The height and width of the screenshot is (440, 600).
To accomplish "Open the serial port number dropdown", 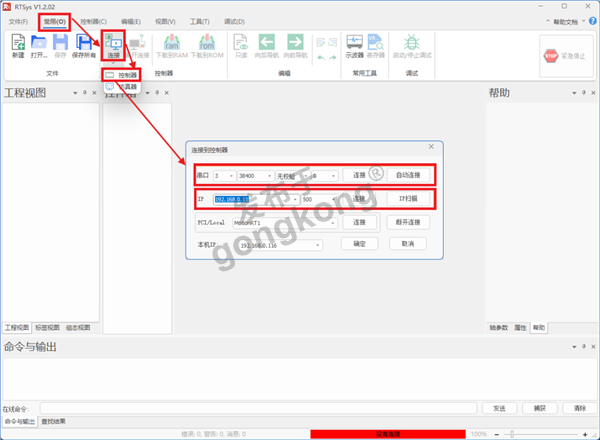I will pos(231,176).
